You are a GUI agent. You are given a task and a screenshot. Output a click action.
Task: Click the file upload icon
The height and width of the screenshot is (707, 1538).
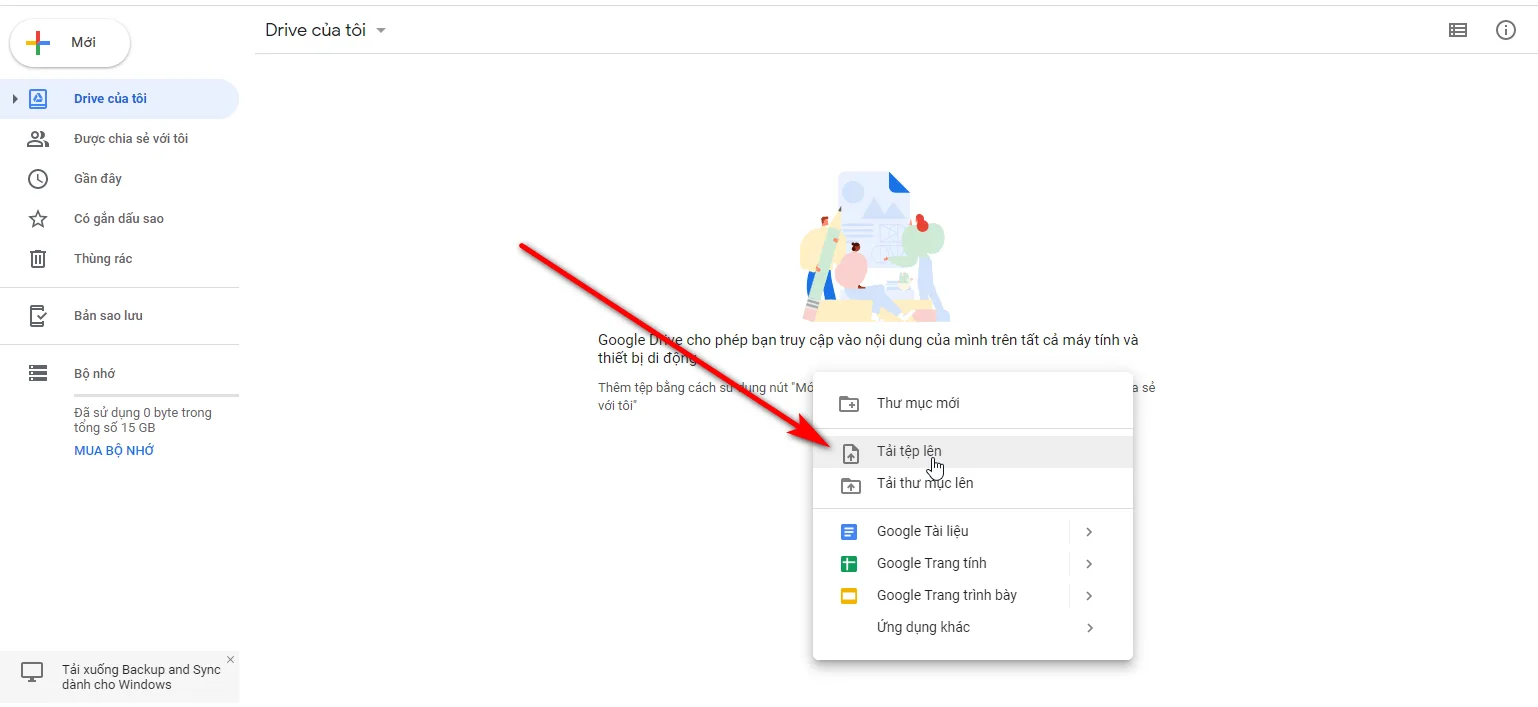coord(850,453)
